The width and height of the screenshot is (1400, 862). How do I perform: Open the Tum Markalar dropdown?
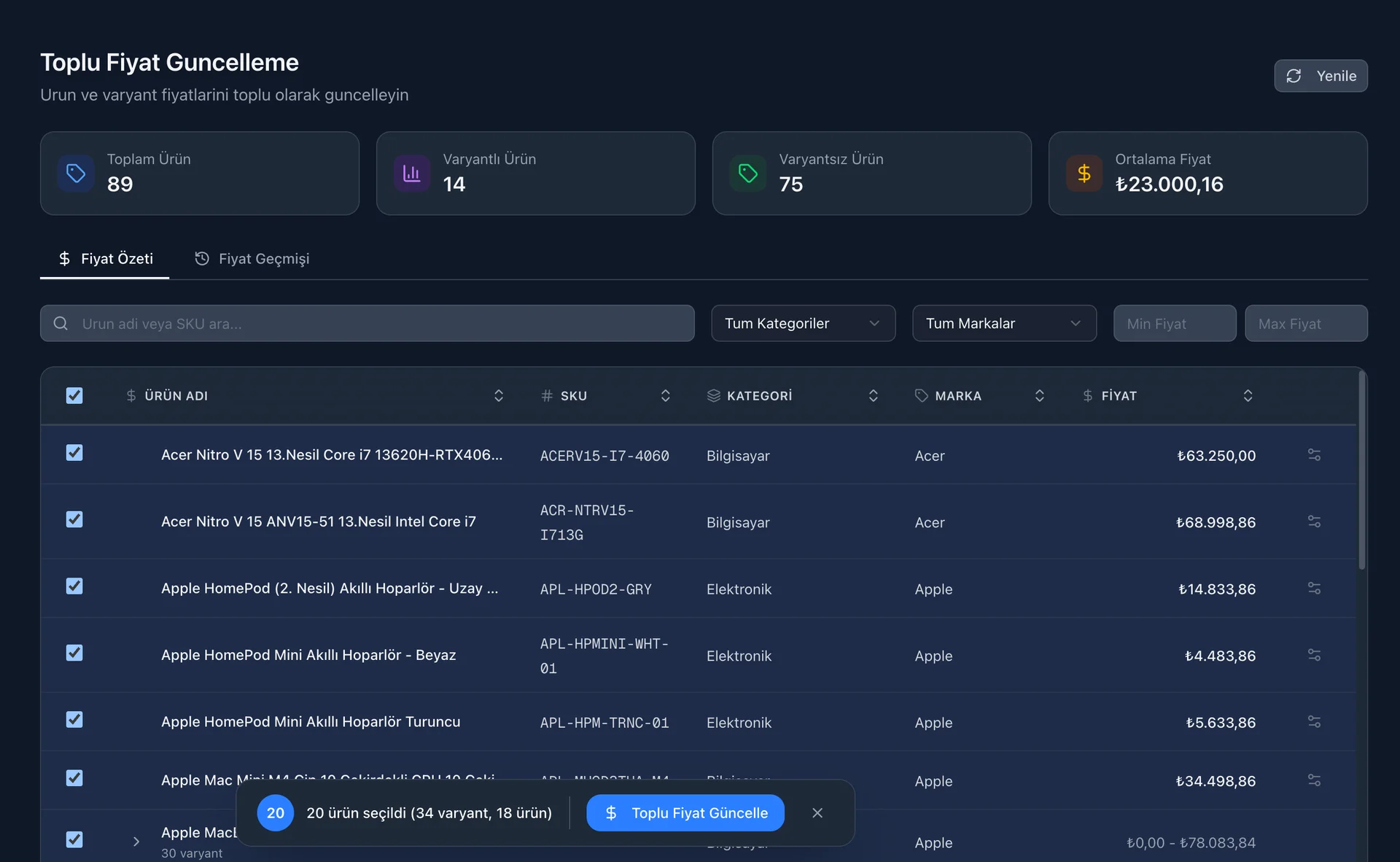pyautogui.click(x=1004, y=323)
